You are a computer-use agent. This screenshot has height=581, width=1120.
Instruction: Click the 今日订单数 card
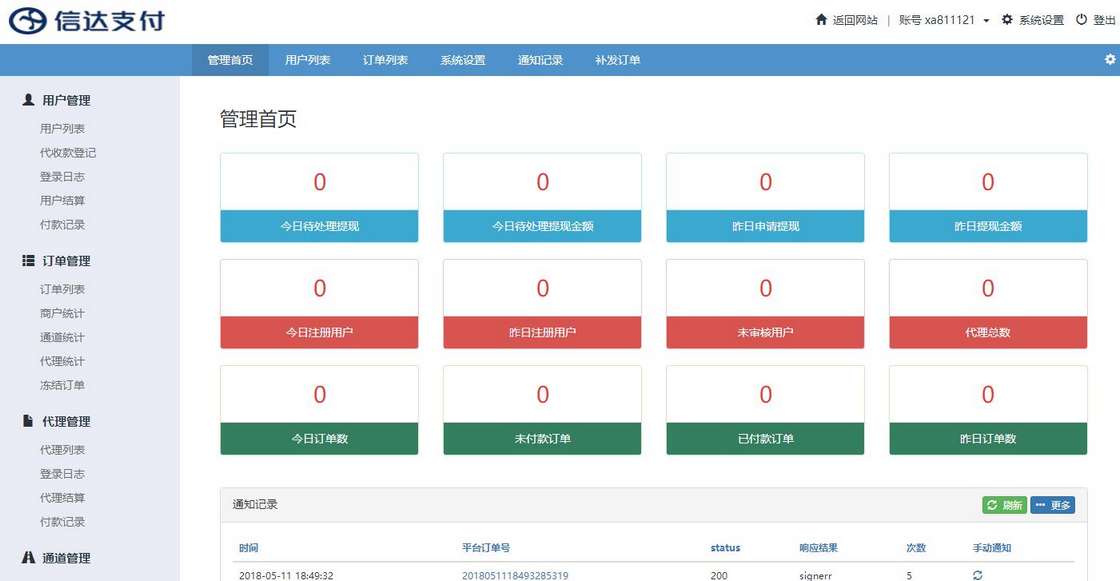(319, 410)
